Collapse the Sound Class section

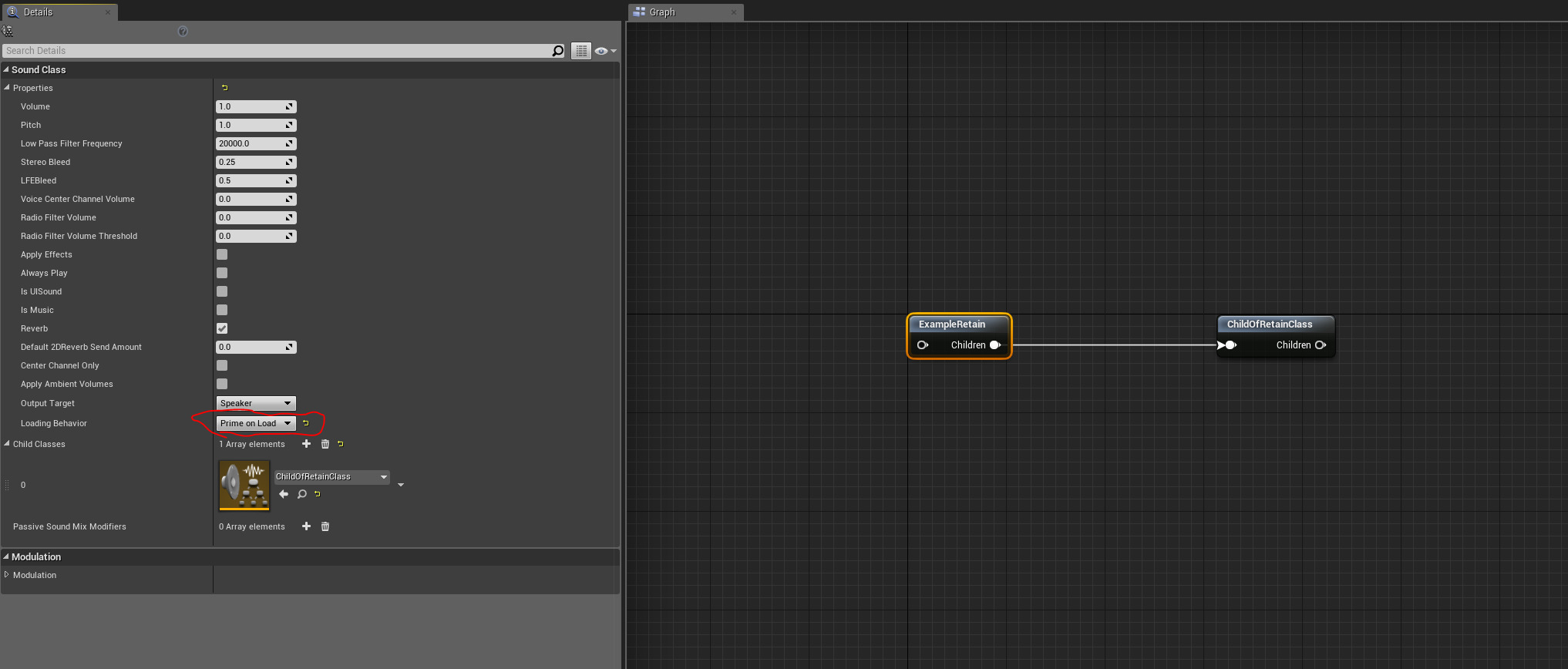(6, 69)
